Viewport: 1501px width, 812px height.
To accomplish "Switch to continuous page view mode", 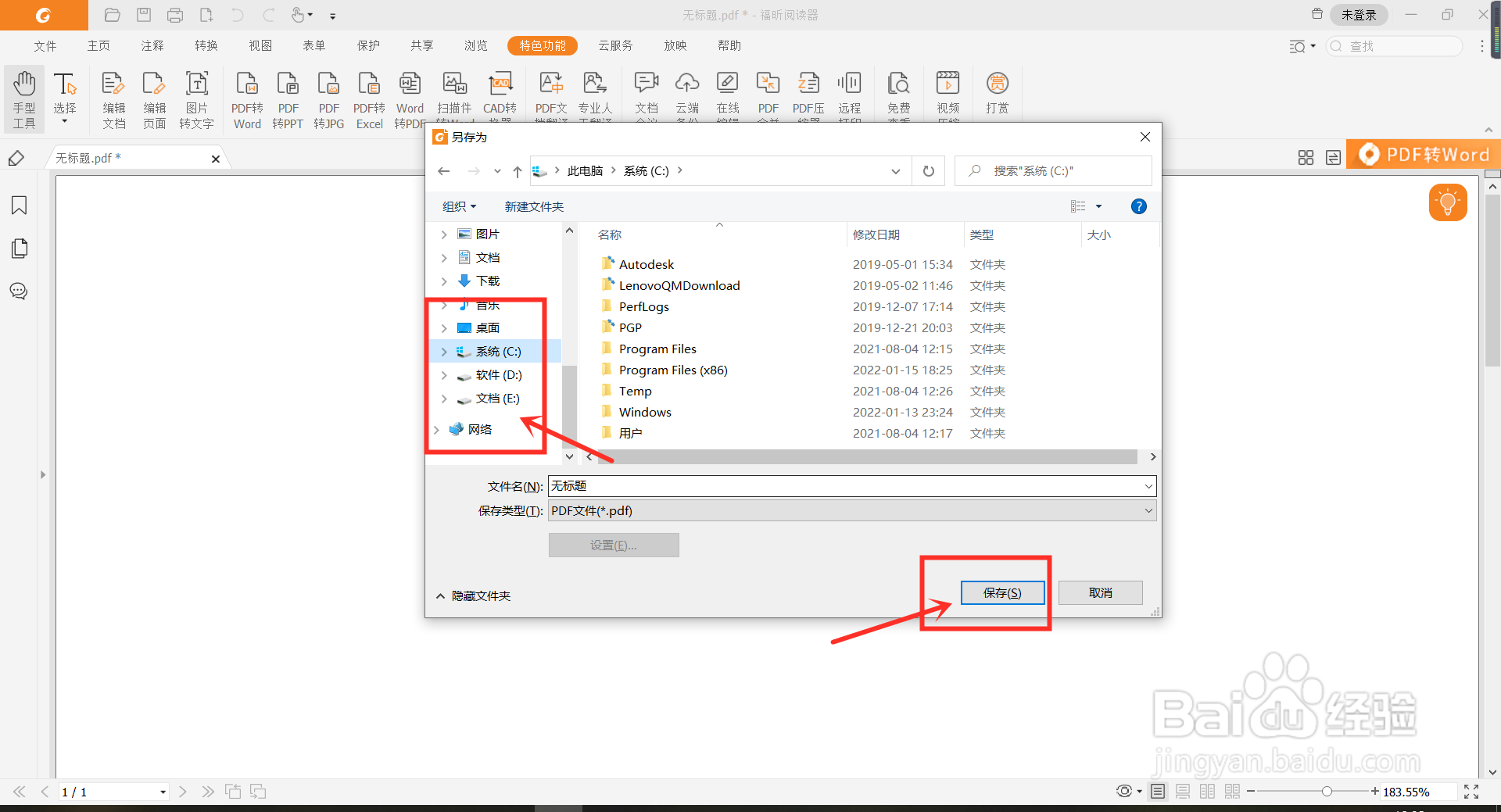I will 1183,792.
